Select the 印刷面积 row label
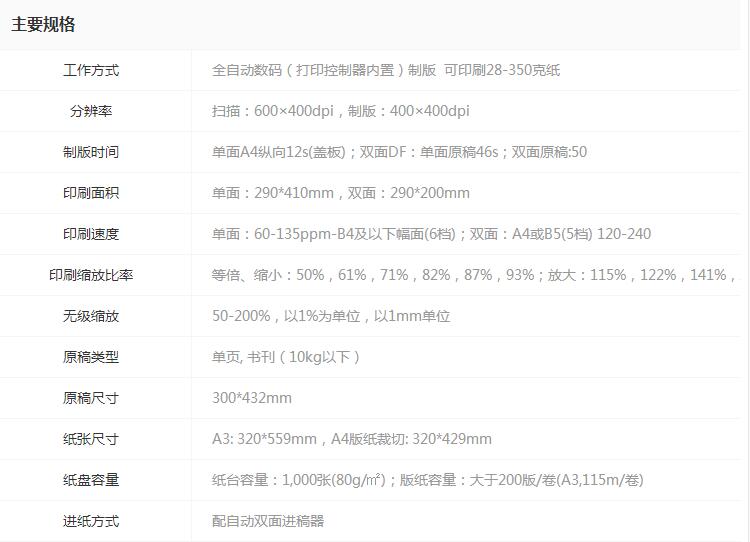750x542 pixels. point(91,193)
